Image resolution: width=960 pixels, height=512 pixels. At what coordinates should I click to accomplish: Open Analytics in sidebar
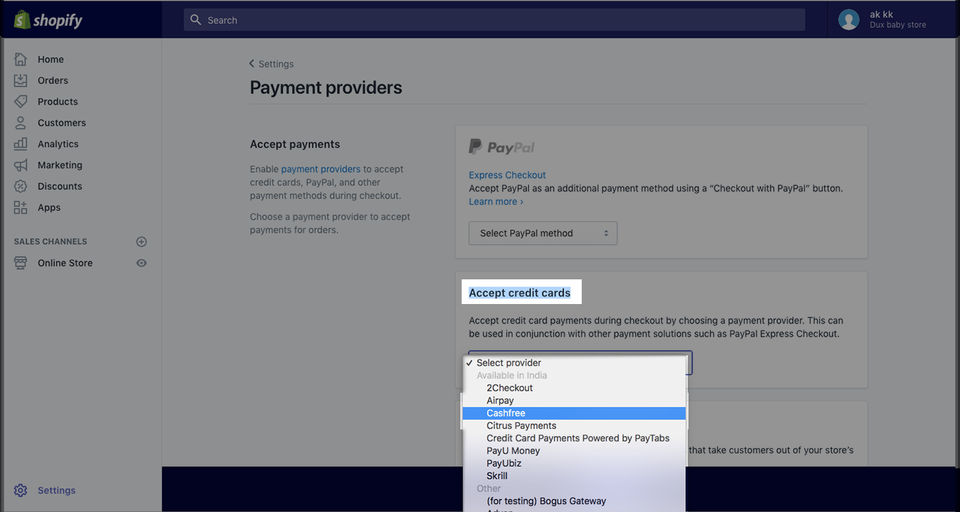pyautogui.click(x=58, y=144)
